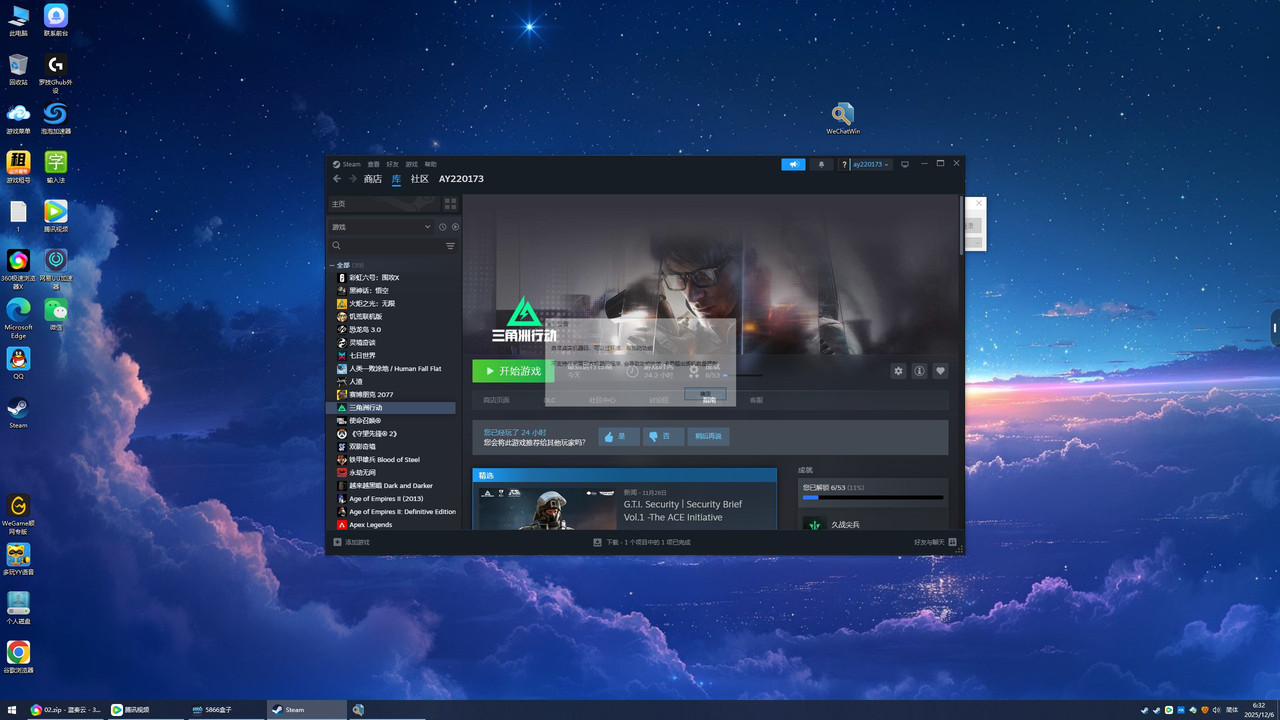The width and height of the screenshot is (1280, 720).
Task: Open advanced filter icon in library search
Action: 450,246
